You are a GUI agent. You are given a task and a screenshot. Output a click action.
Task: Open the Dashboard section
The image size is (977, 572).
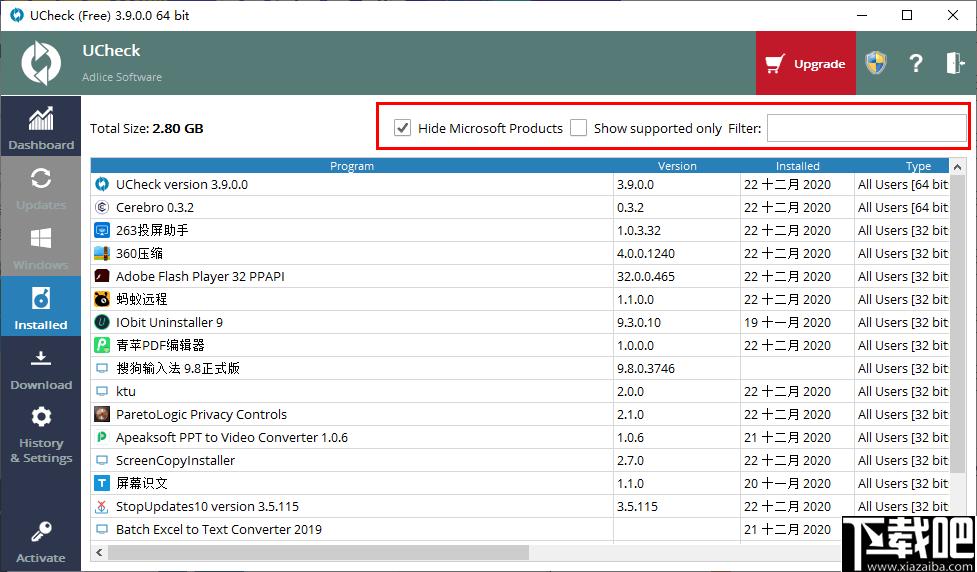(x=41, y=128)
